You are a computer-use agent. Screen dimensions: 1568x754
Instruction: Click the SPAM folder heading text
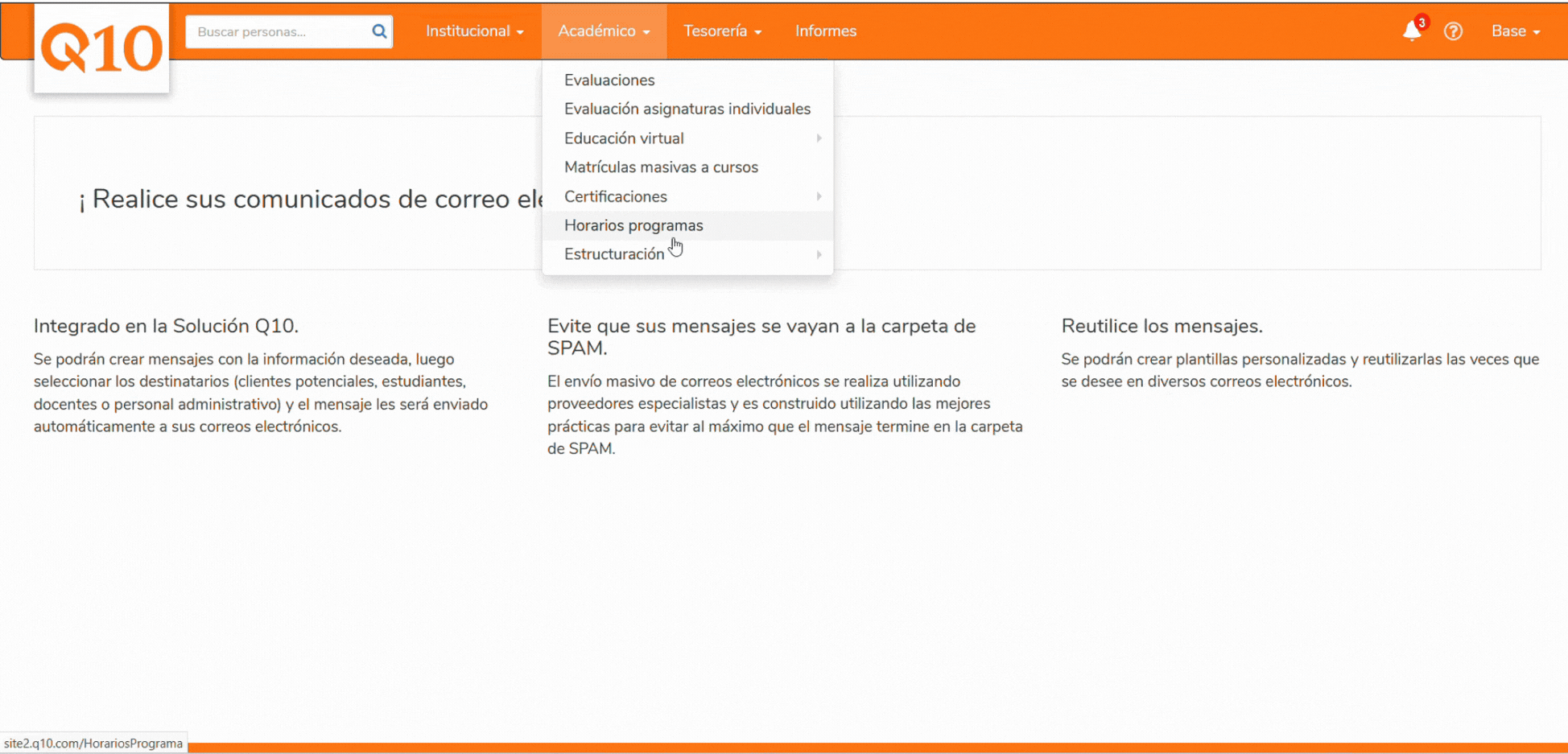coord(761,336)
